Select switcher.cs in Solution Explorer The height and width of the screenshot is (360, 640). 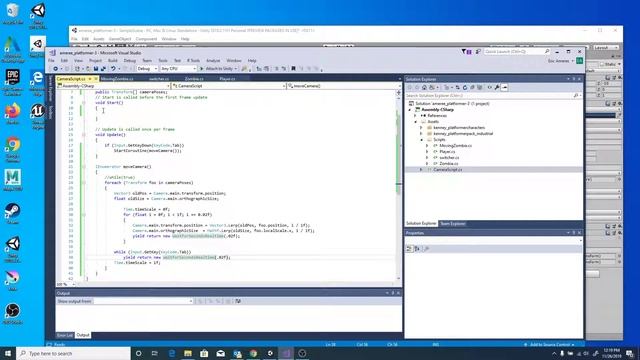[x=449, y=158]
